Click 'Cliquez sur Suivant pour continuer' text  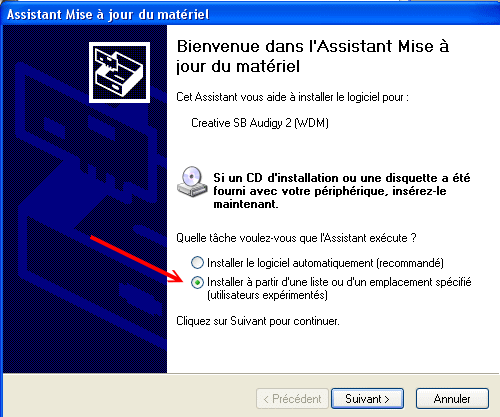258,321
